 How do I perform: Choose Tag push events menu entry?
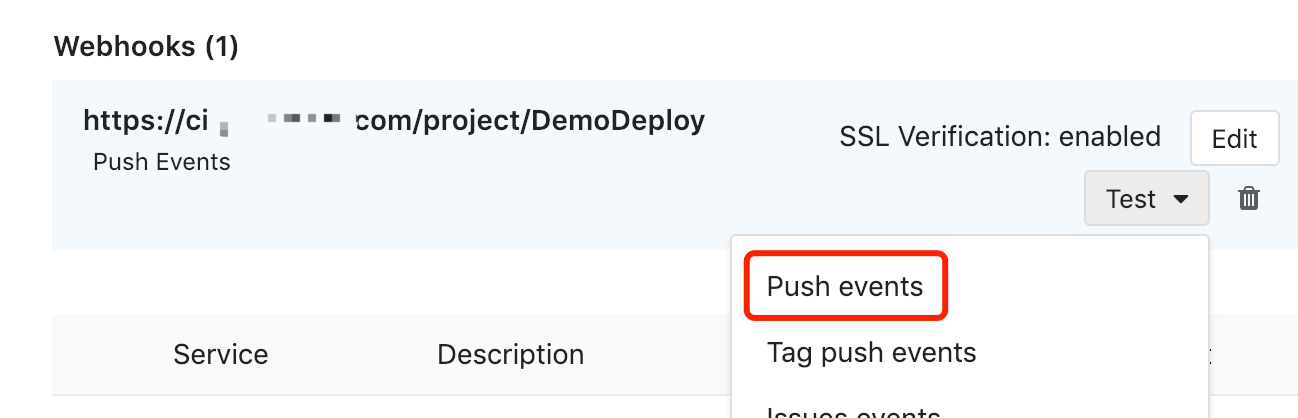point(871,352)
